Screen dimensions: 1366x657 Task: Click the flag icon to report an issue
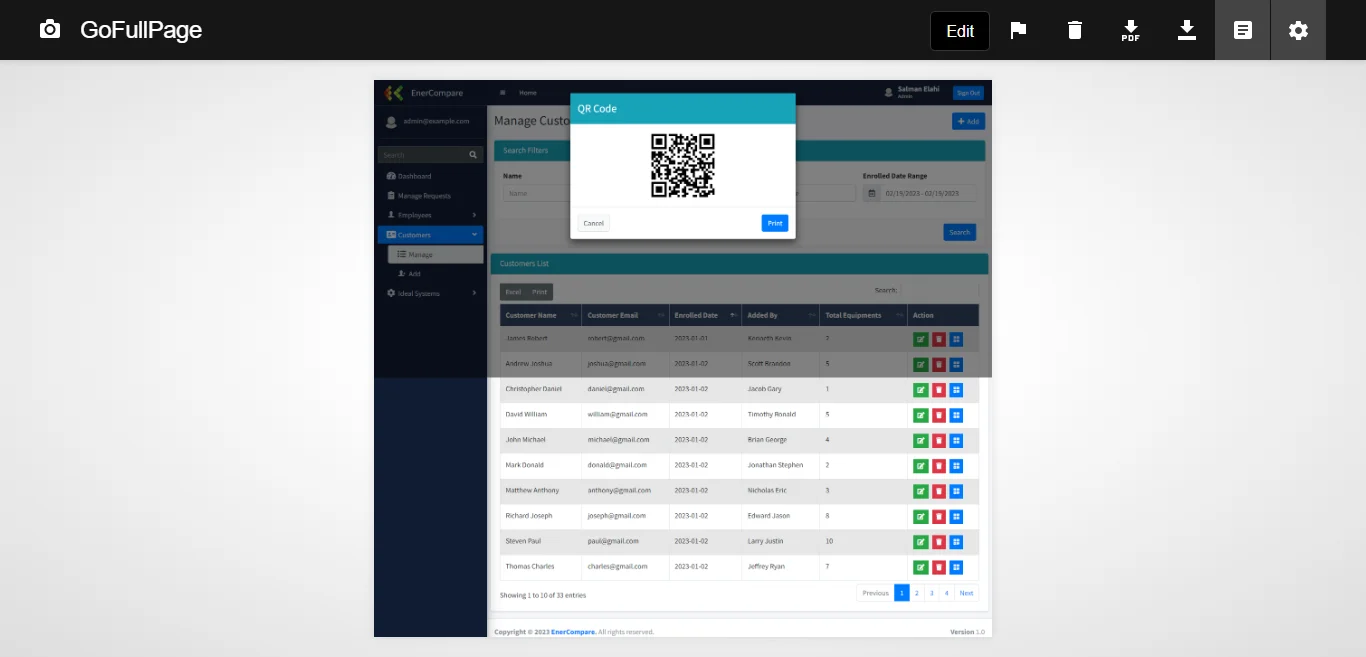tap(1018, 30)
